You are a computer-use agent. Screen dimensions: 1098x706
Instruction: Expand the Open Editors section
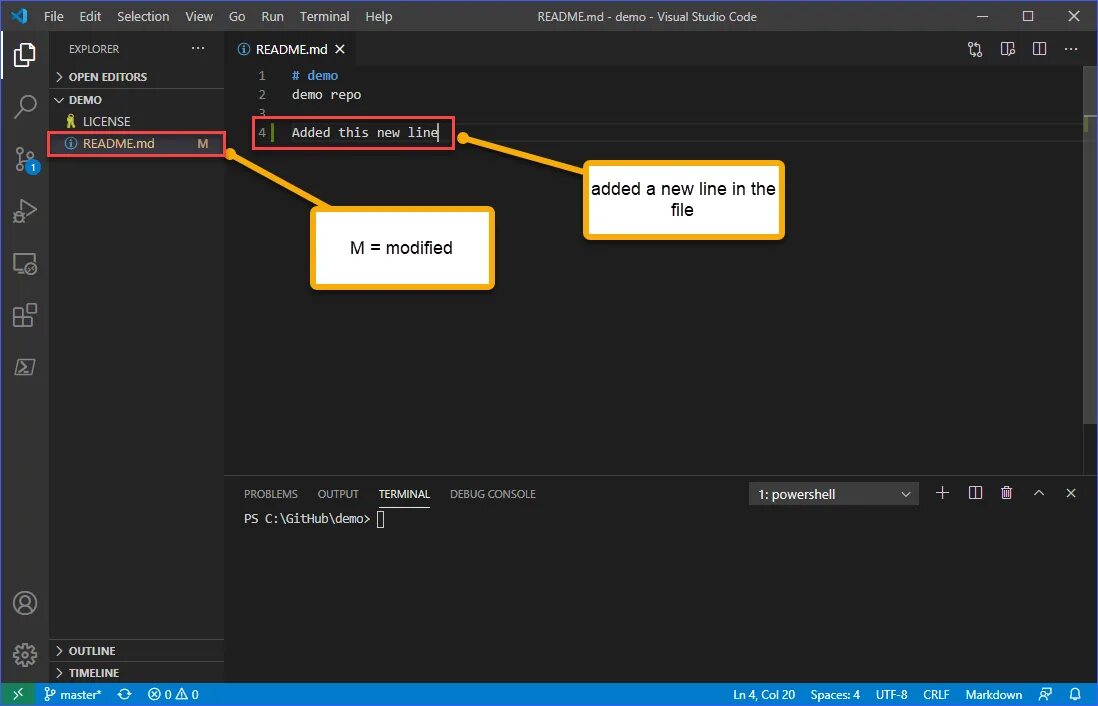point(137,77)
